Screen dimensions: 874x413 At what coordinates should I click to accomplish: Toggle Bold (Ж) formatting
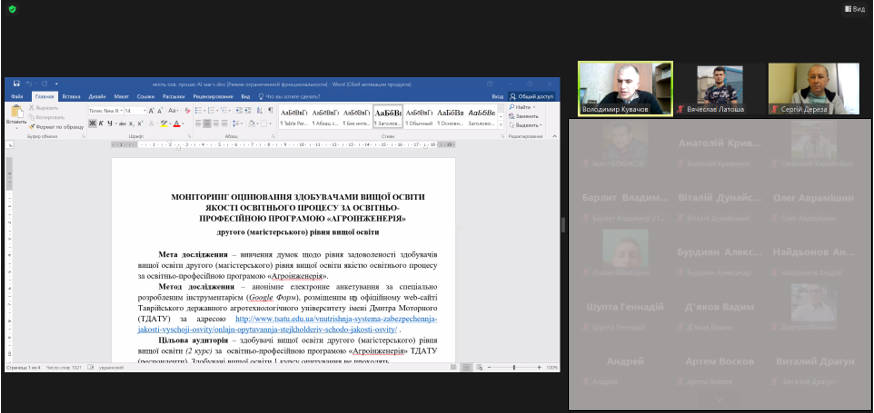click(91, 123)
